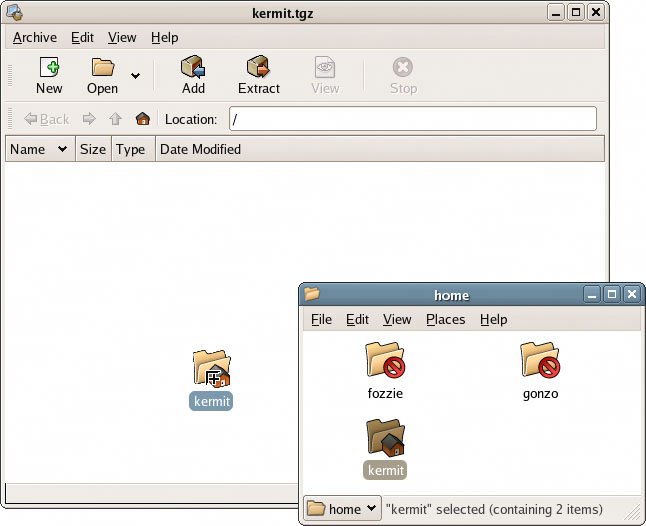Open the window menu icon of kermit.tgz
Screen dimensions: 646x526
tap(15, 13)
